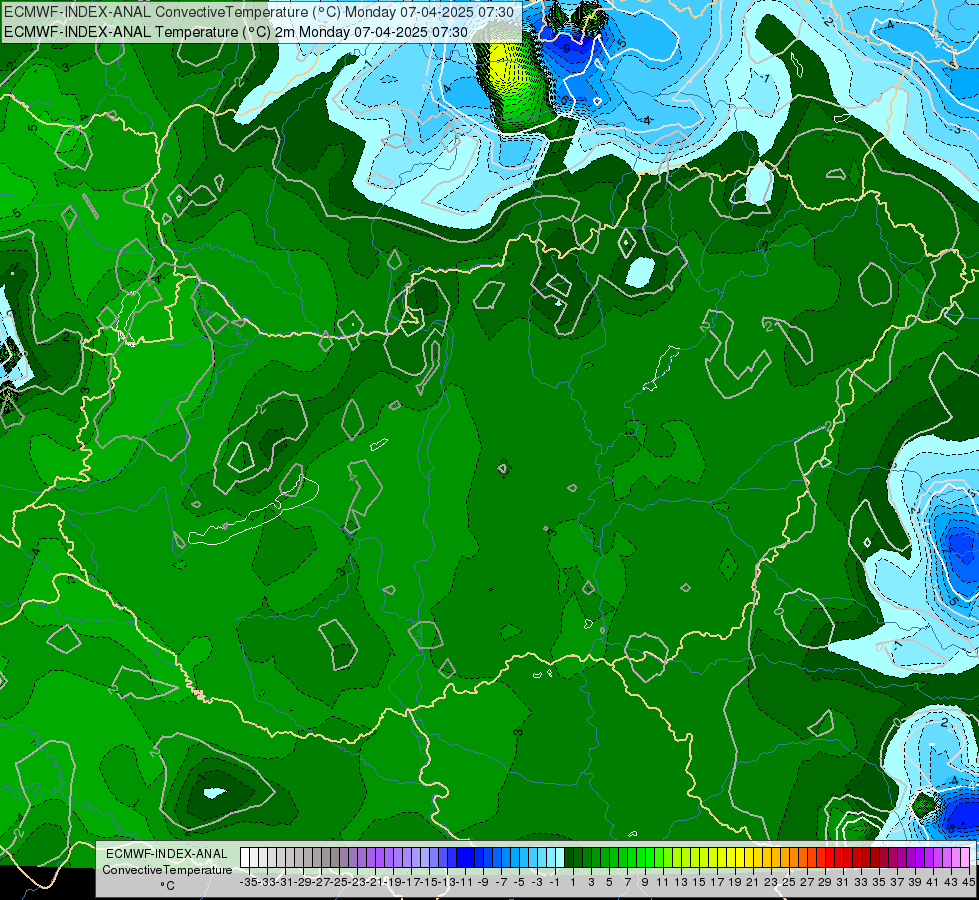Pick the palest cyan swatch just before the greens
979x900 pixels.
point(560,857)
